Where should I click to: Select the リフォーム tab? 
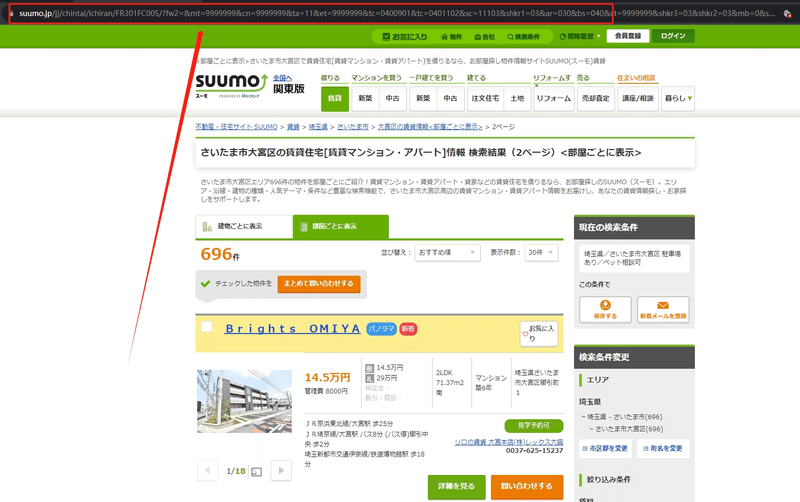click(554, 98)
